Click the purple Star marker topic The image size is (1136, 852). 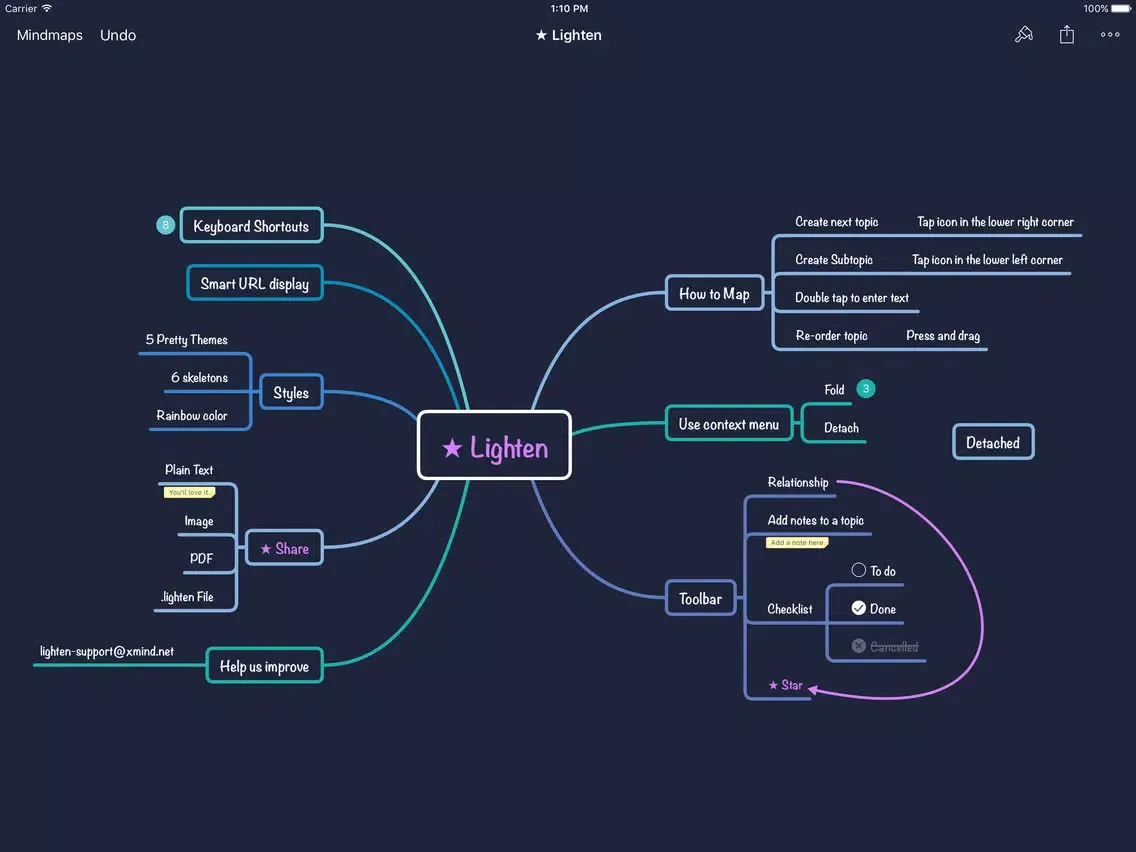pos(785,685)
